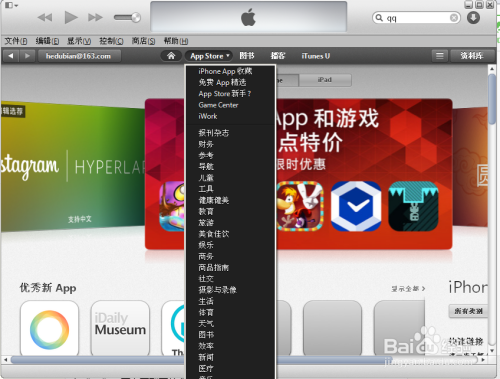Click the hedubian@163.com account button

tap(79, 56)
